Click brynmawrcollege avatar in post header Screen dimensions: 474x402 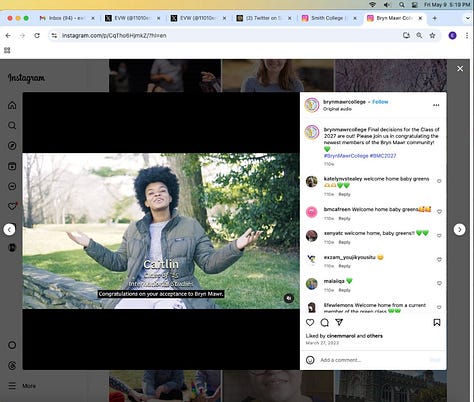[x=312, y=105]
